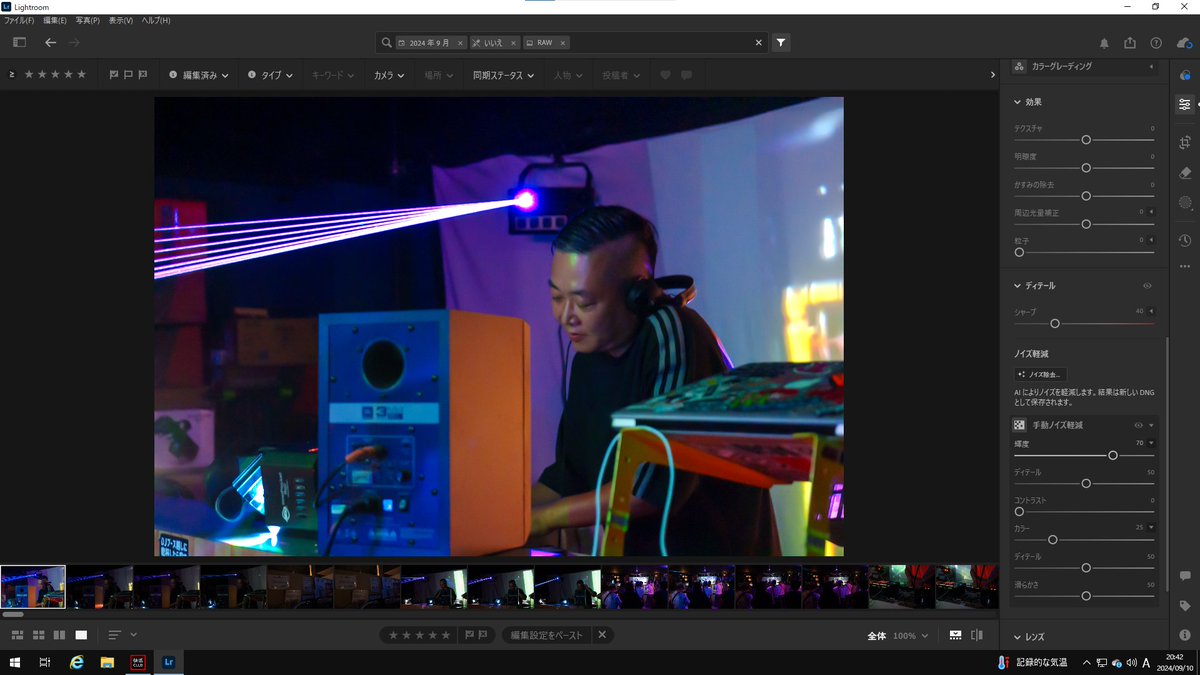Toggle the star rating comparison operator

point(12,74)
